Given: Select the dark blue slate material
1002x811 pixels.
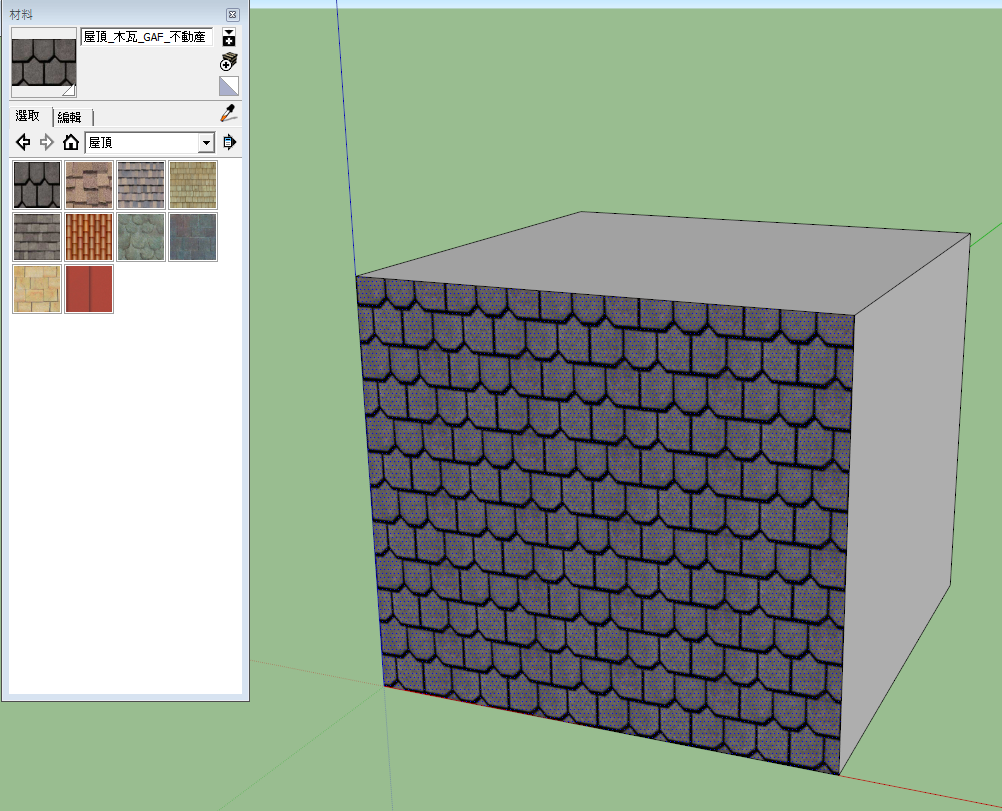Looking at the screenshot, I should click(193, 237).
